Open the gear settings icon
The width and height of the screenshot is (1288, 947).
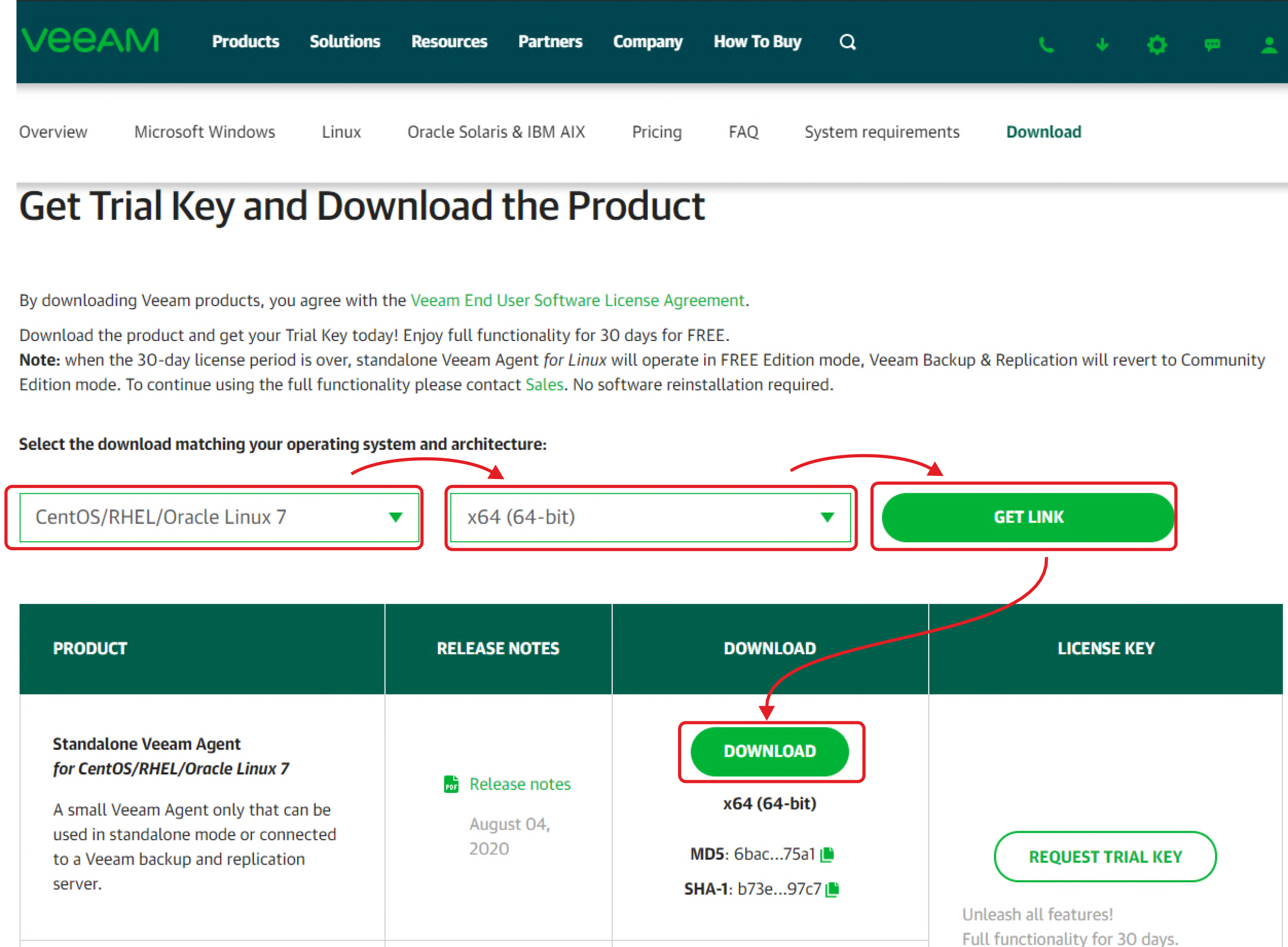click(x=1157, y=45)
